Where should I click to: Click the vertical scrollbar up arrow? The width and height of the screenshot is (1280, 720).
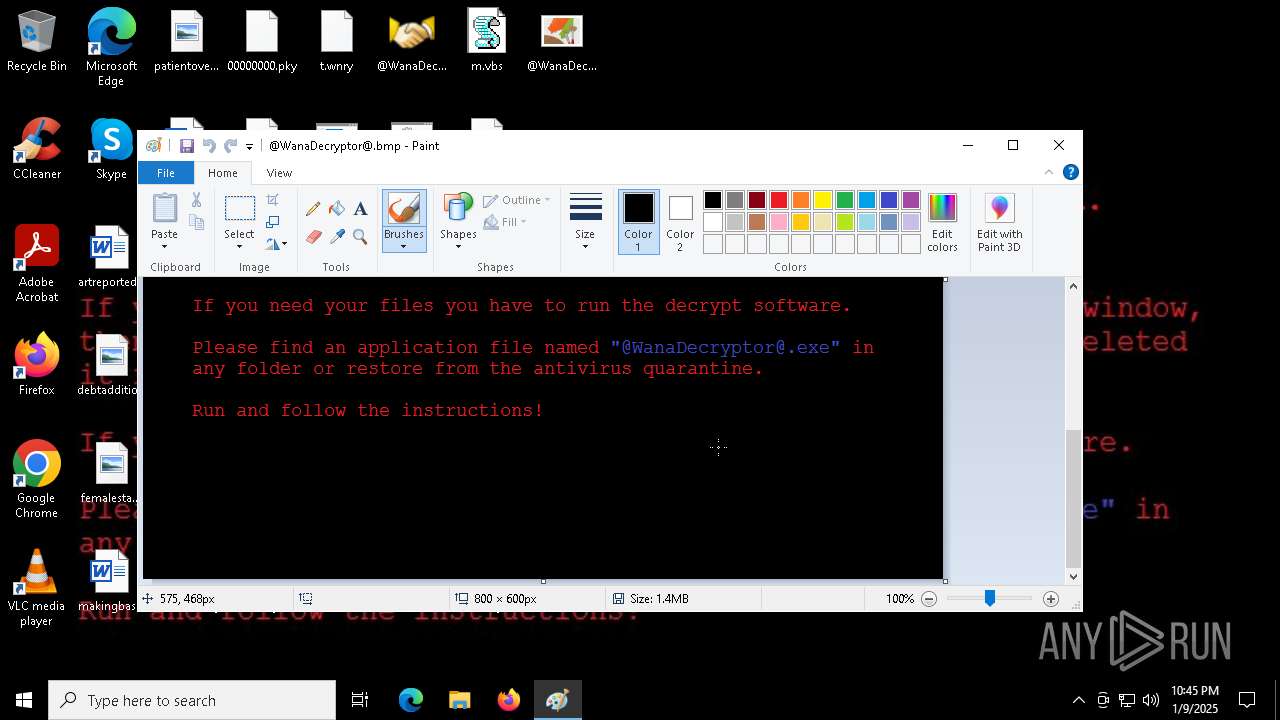pos(1074,287)
